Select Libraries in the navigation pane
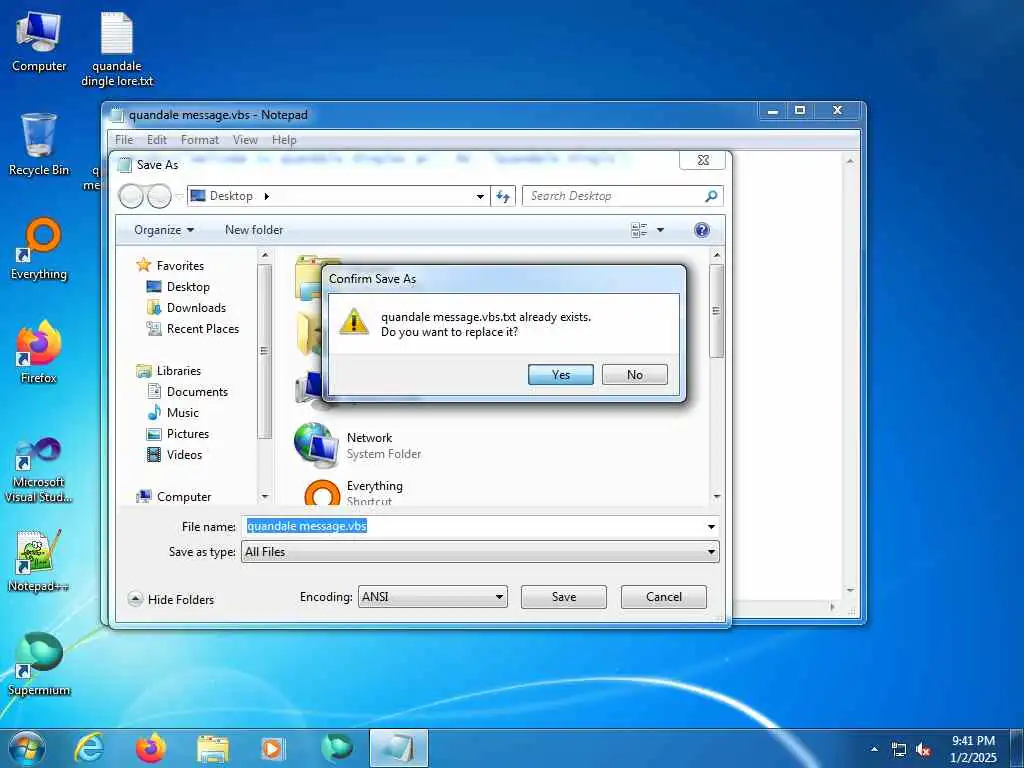This screenshot has width=1024, height=768. 169,370
